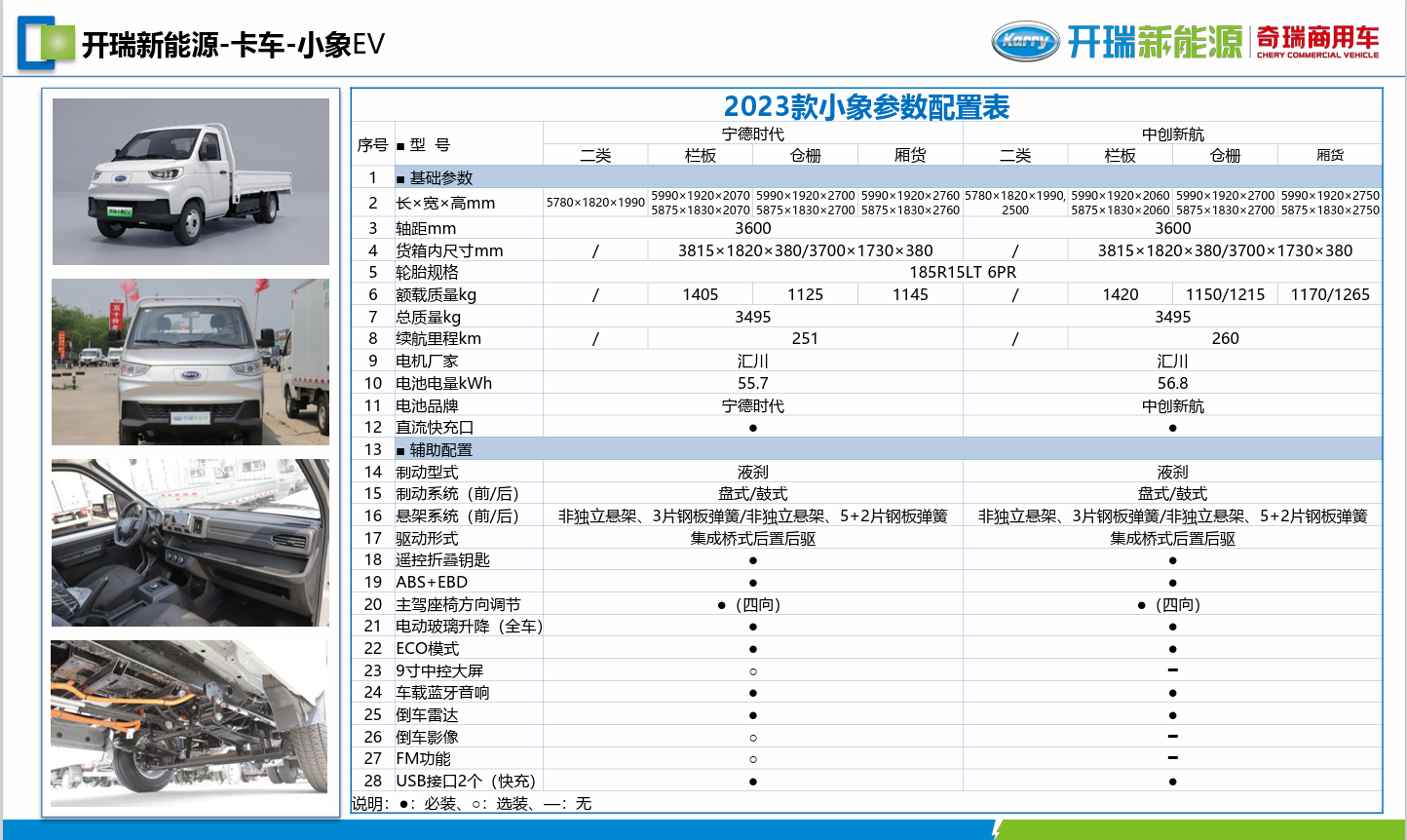Click the 电机厂家 row label
Screen dimensions: 1407x840
427,361
